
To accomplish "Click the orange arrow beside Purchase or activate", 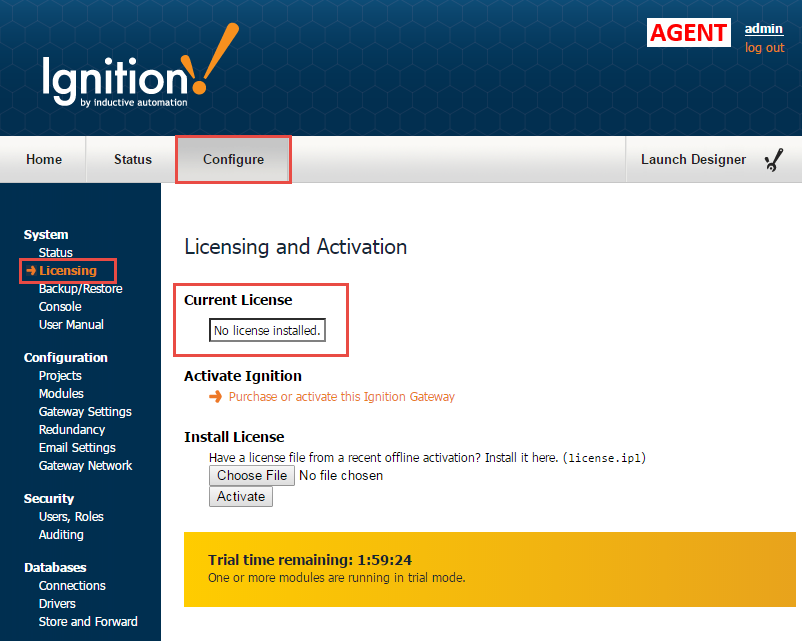I will tap(215, 396).
